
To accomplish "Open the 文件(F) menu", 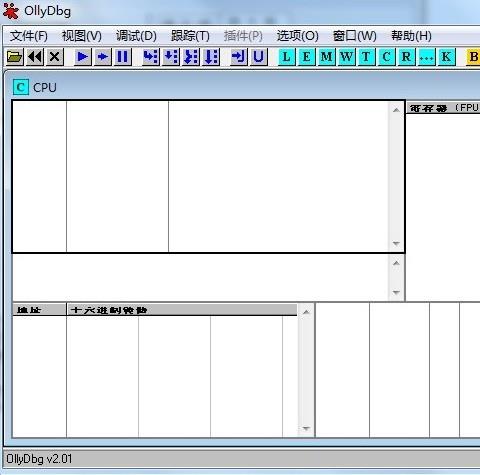I will (x=29, y=36).
